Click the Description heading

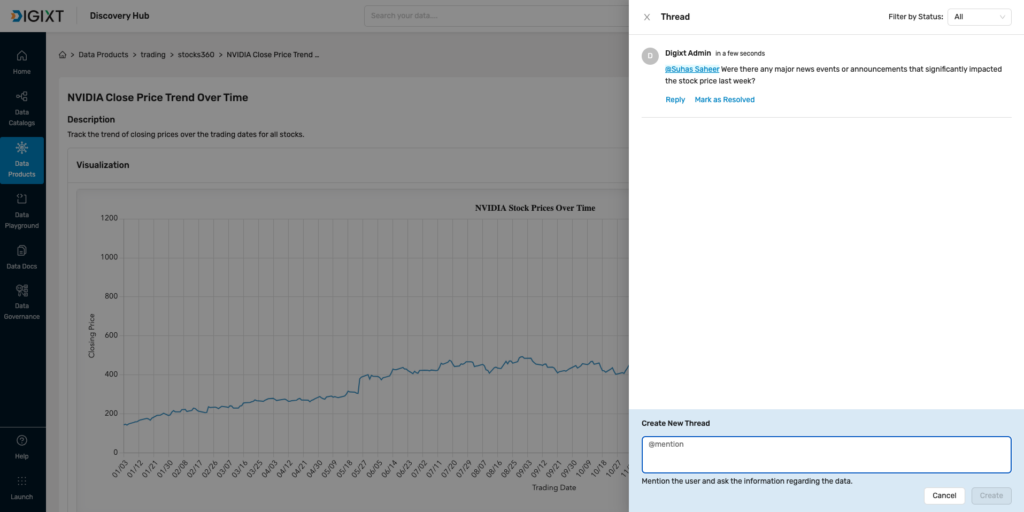coord(91,120)
